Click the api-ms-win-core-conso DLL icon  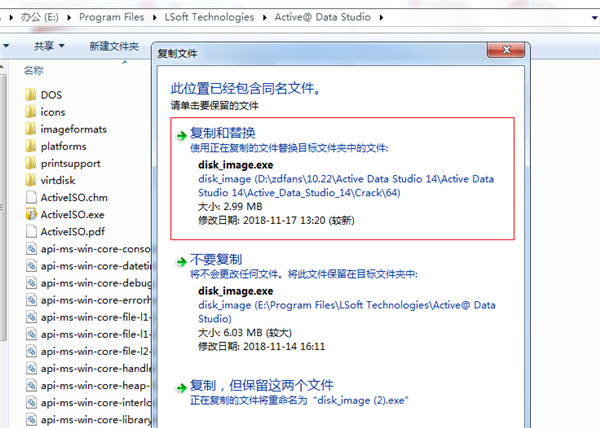31,249
